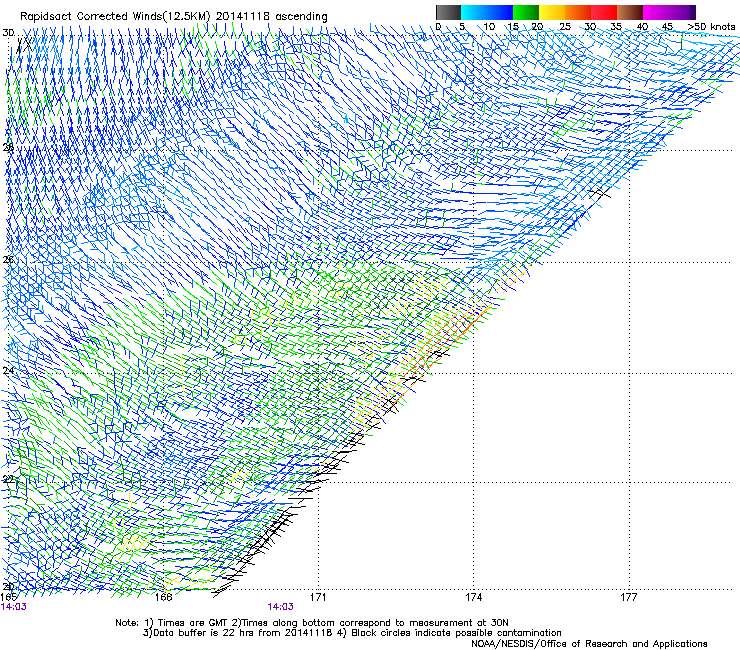
Task: Click the purple '14:03' time beneath longitude 165
Action: [x=14, y=607]
